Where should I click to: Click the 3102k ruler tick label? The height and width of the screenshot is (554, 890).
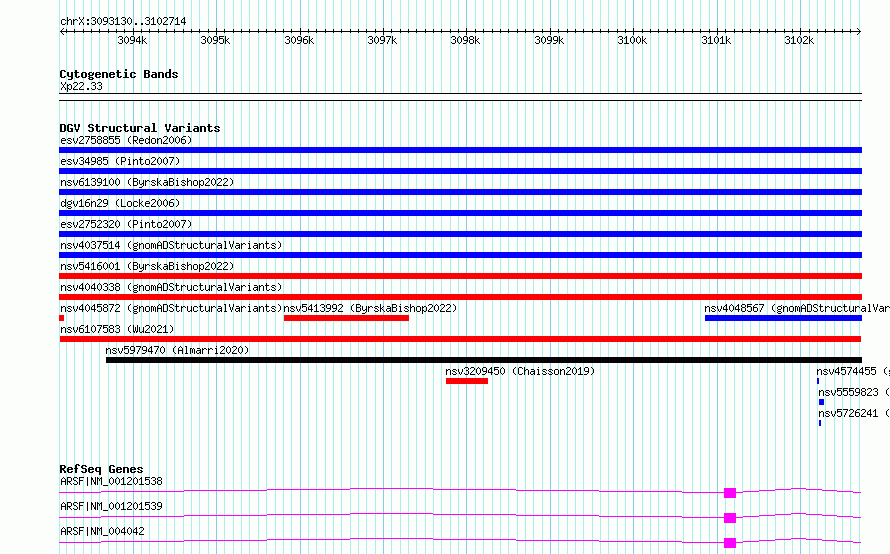[799, 40]
